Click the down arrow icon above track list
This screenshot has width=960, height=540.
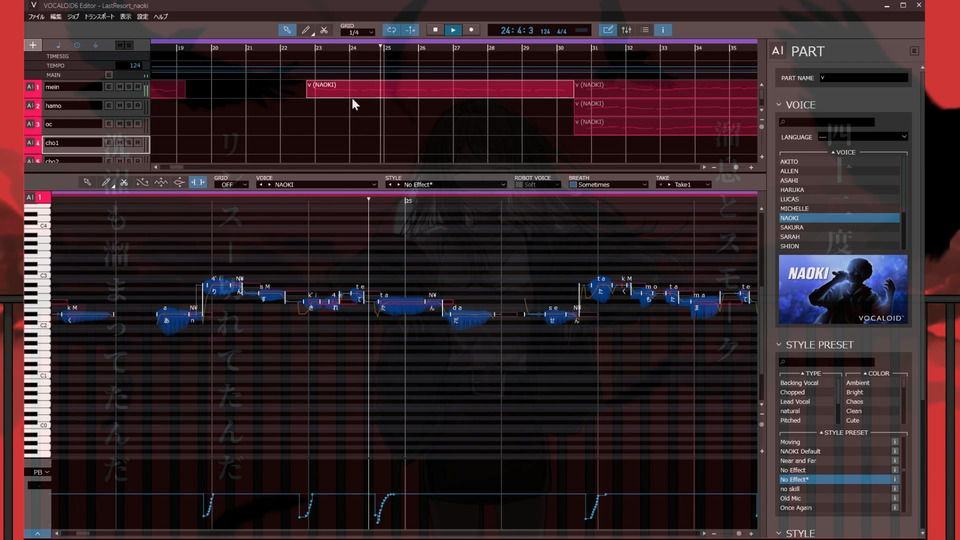96,45
